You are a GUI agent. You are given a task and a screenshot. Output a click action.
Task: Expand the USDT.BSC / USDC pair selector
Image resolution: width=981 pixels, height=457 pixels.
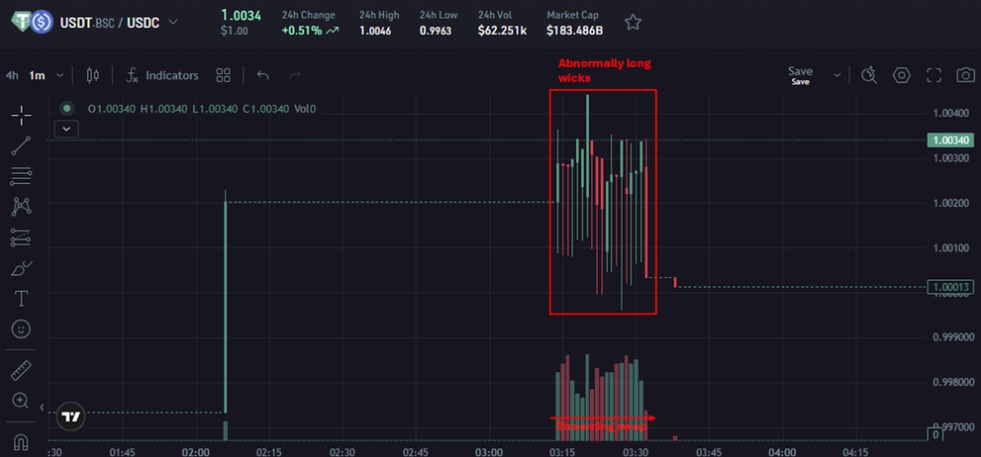click(x=174, y=22)
